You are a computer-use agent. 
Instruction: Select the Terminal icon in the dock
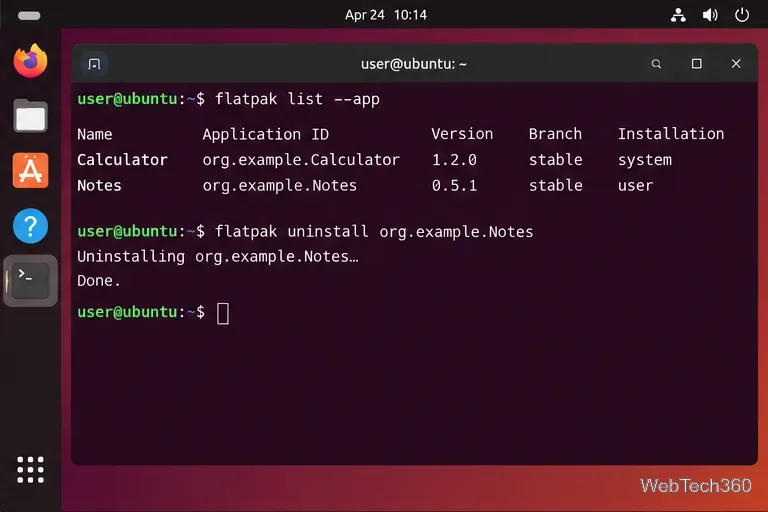[30, 281]
